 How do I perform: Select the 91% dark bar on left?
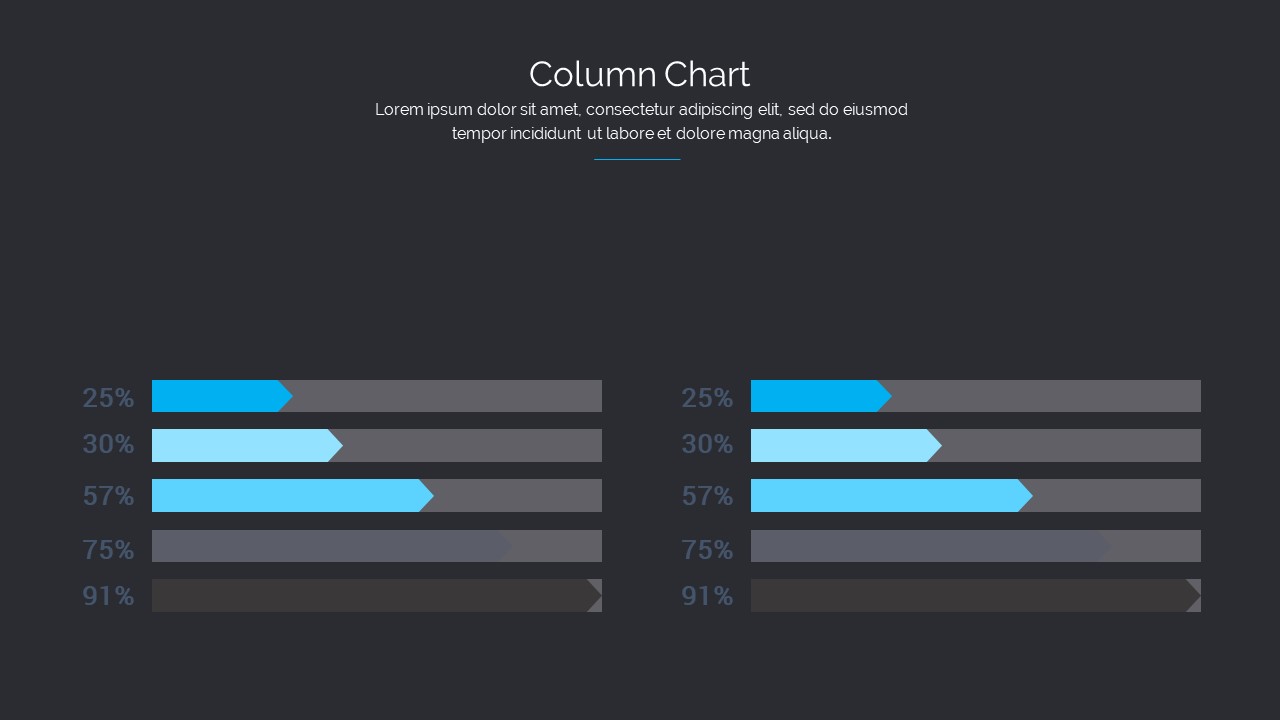372,595
